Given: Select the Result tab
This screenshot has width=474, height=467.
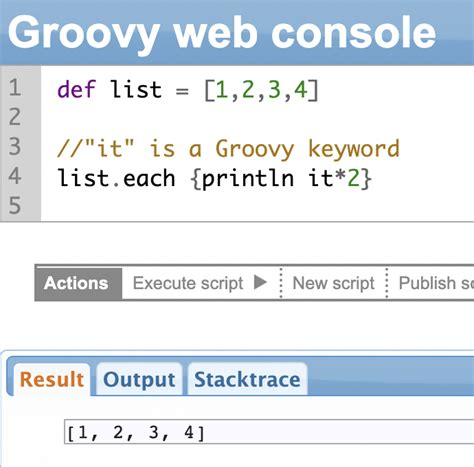Looking at the screenshot, I should (x=52, y=379).
